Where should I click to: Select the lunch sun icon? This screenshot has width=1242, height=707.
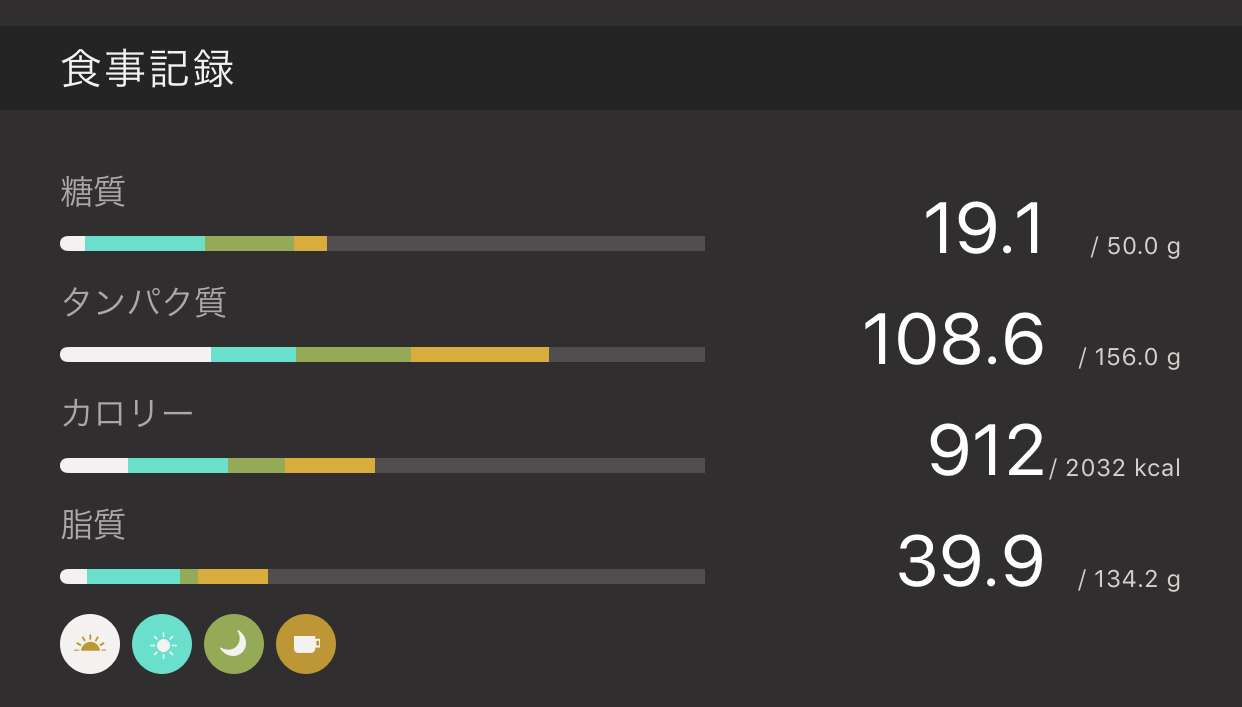pos(162,644)
